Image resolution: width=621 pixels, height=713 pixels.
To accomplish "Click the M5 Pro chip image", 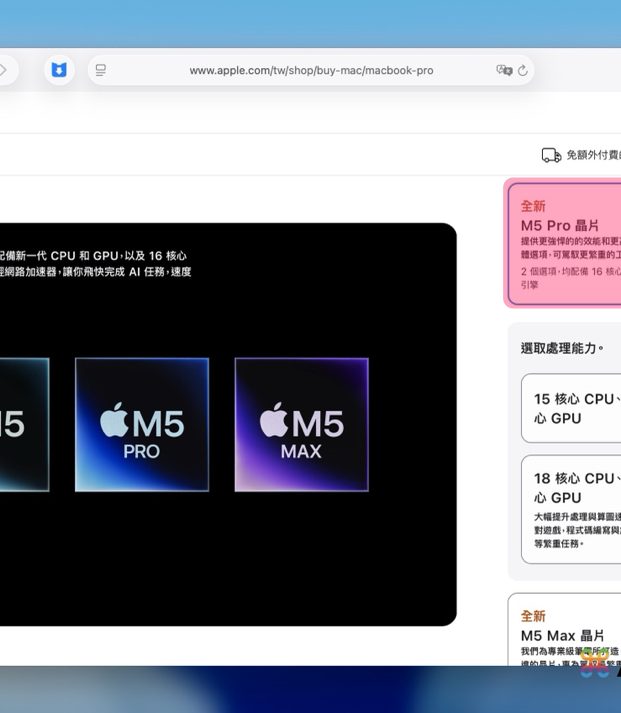I will [142, 425].
